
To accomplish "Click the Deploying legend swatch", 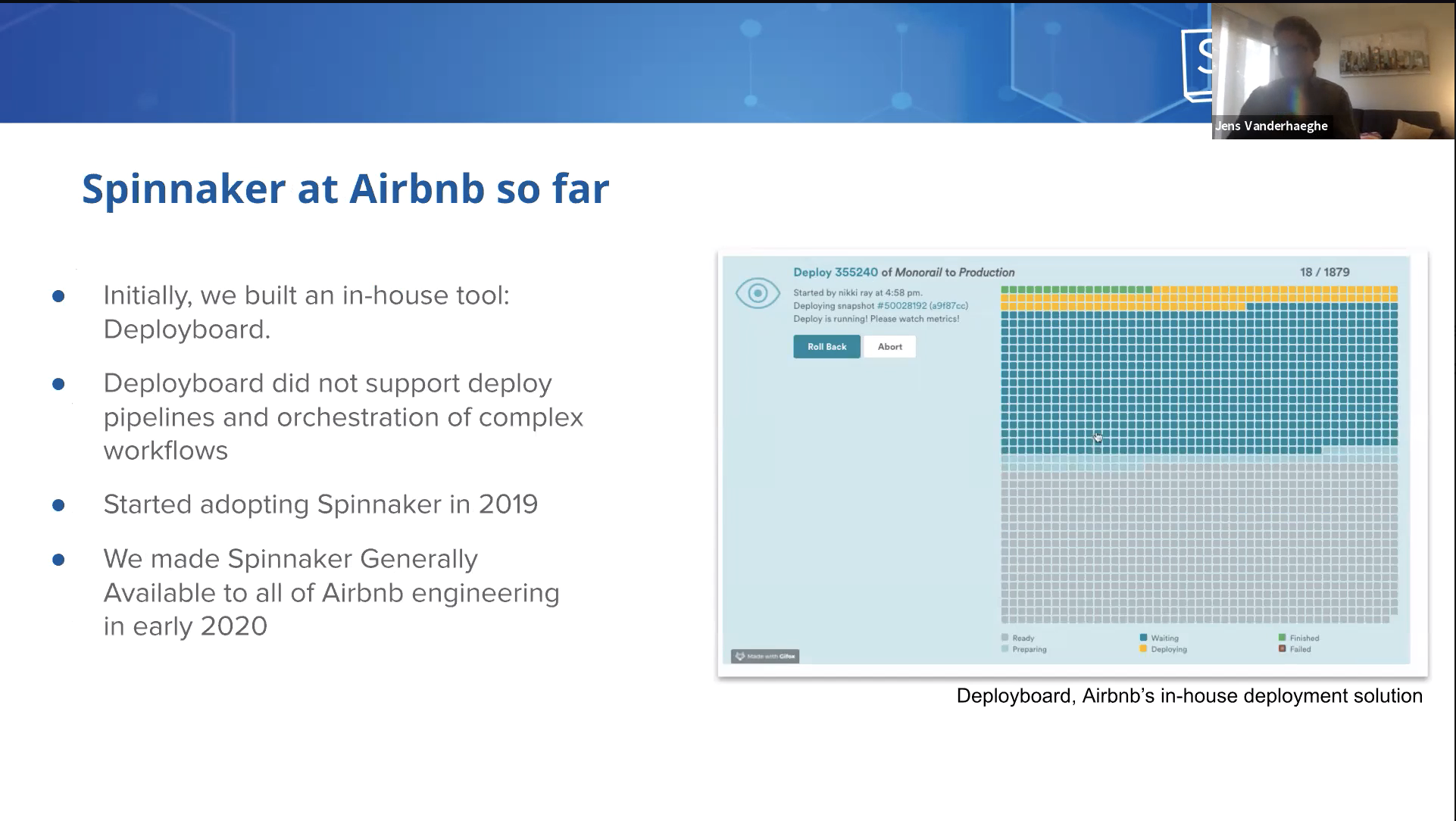I will [1143, 649].
